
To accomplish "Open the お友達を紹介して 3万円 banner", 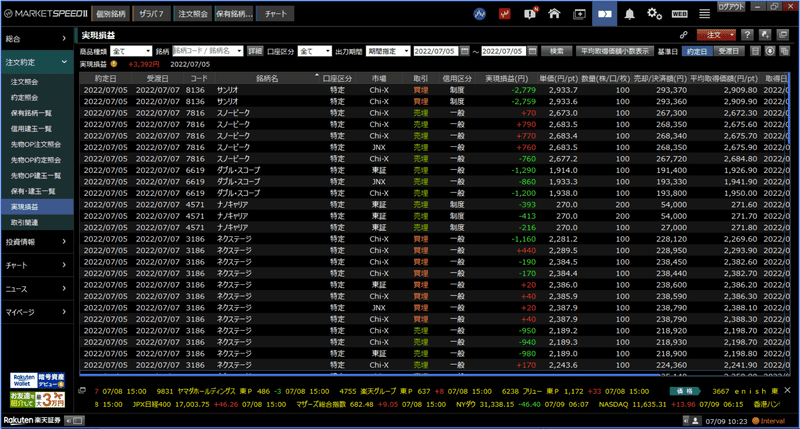I will click(x=37, y=399).
